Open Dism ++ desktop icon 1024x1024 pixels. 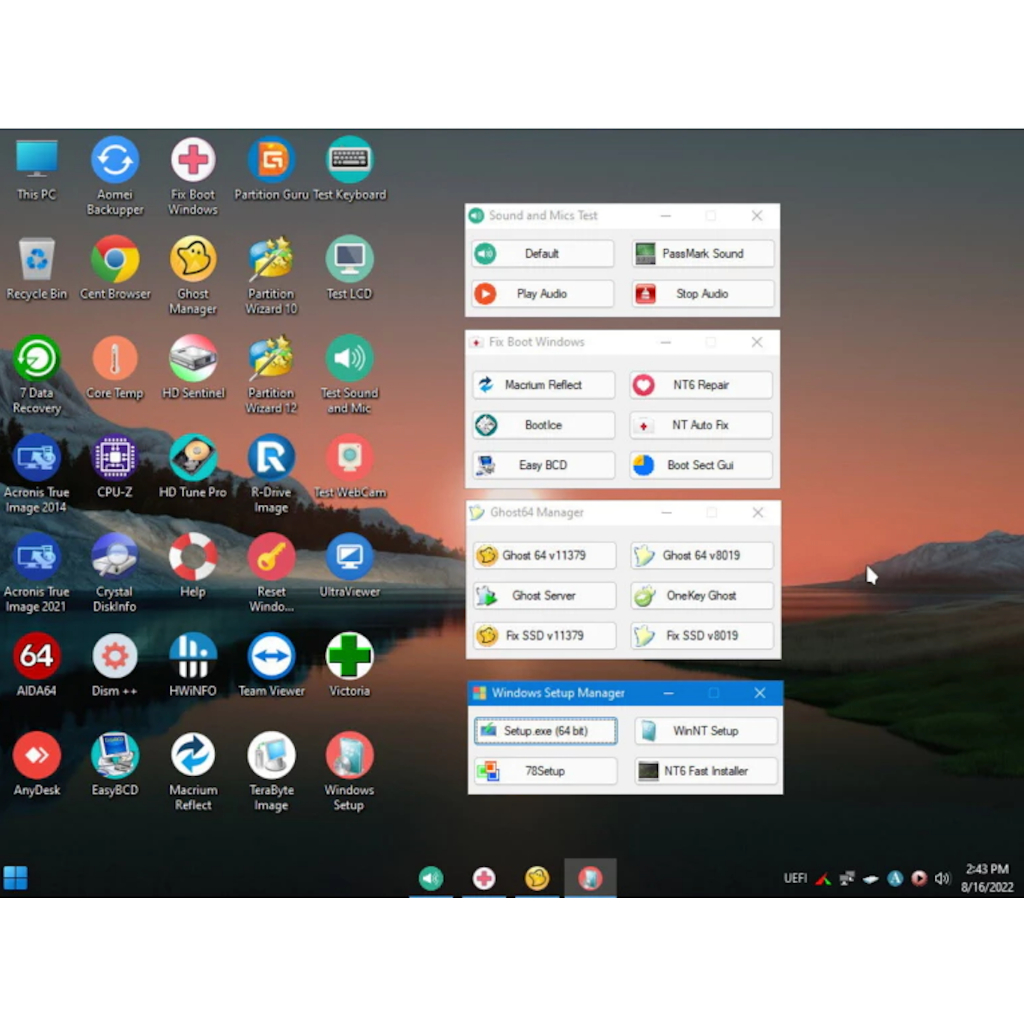(115, 664)
